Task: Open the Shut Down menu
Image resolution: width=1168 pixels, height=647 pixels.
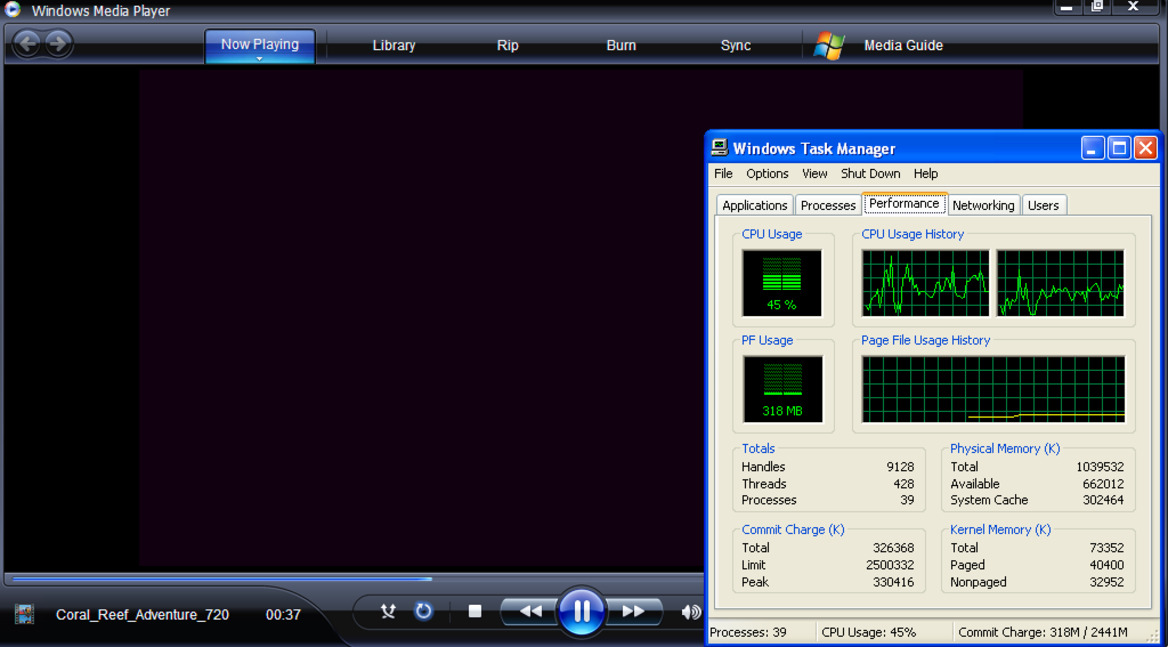Action: [x=870, y=173]
